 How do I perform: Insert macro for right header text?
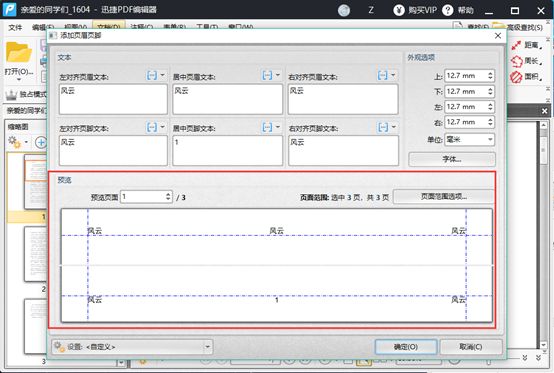383,75
